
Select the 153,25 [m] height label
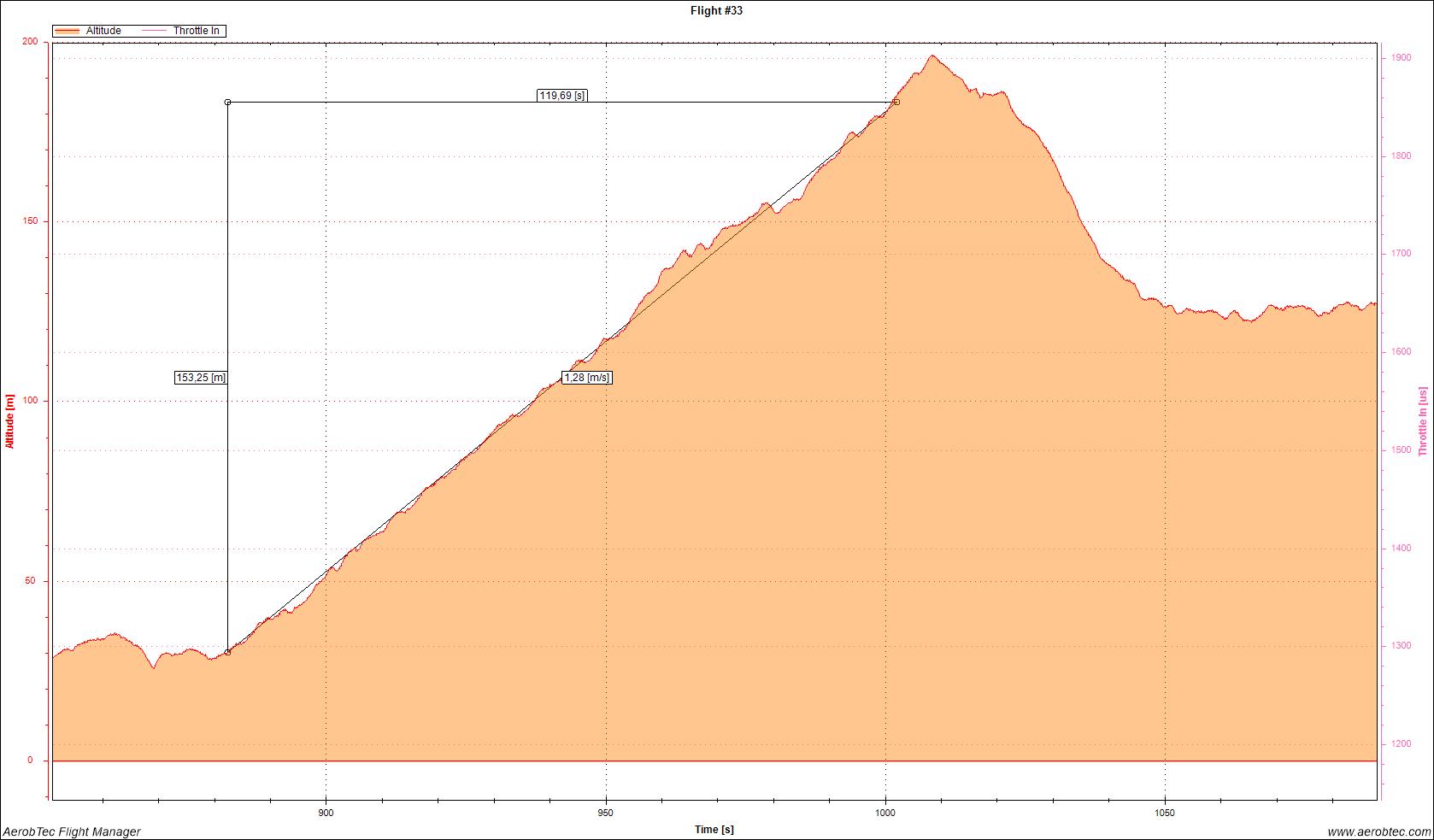click(x=201, y=377)
